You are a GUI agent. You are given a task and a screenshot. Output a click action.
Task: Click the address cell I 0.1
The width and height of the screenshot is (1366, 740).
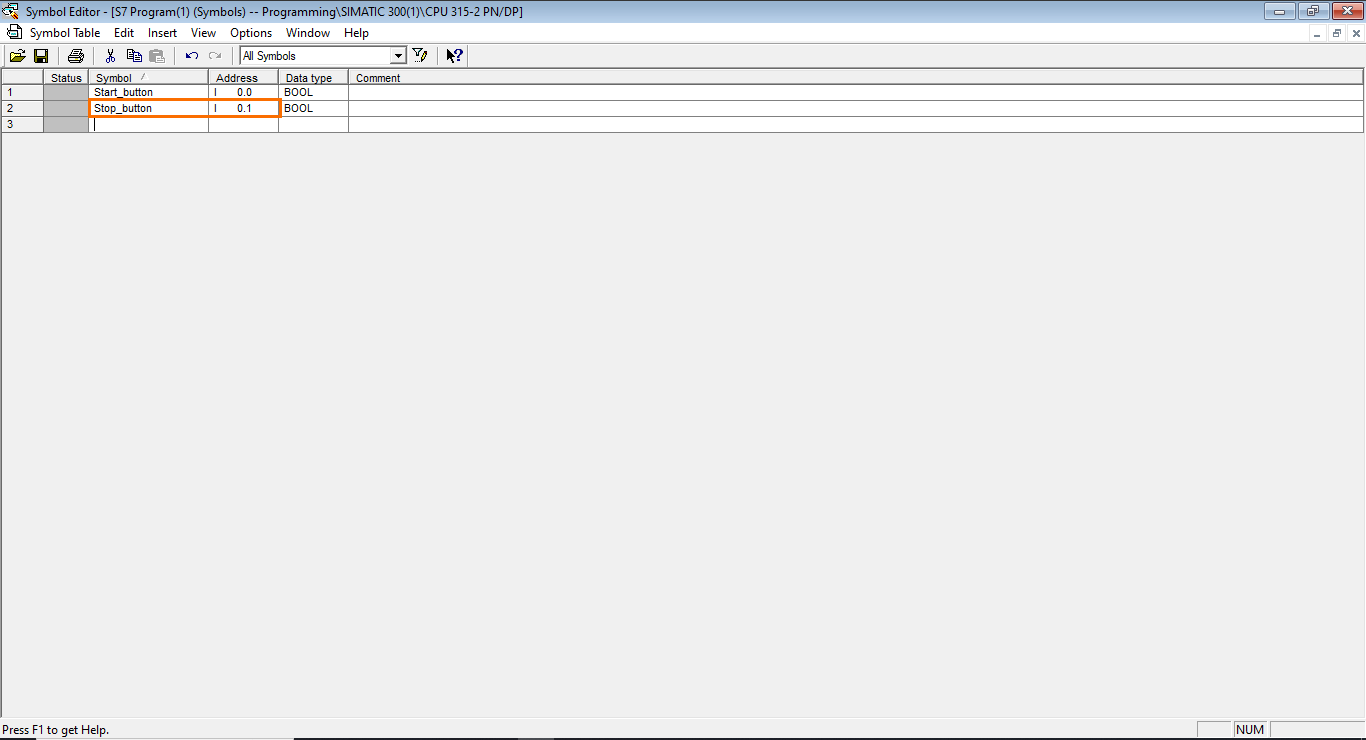pos(243,108)
